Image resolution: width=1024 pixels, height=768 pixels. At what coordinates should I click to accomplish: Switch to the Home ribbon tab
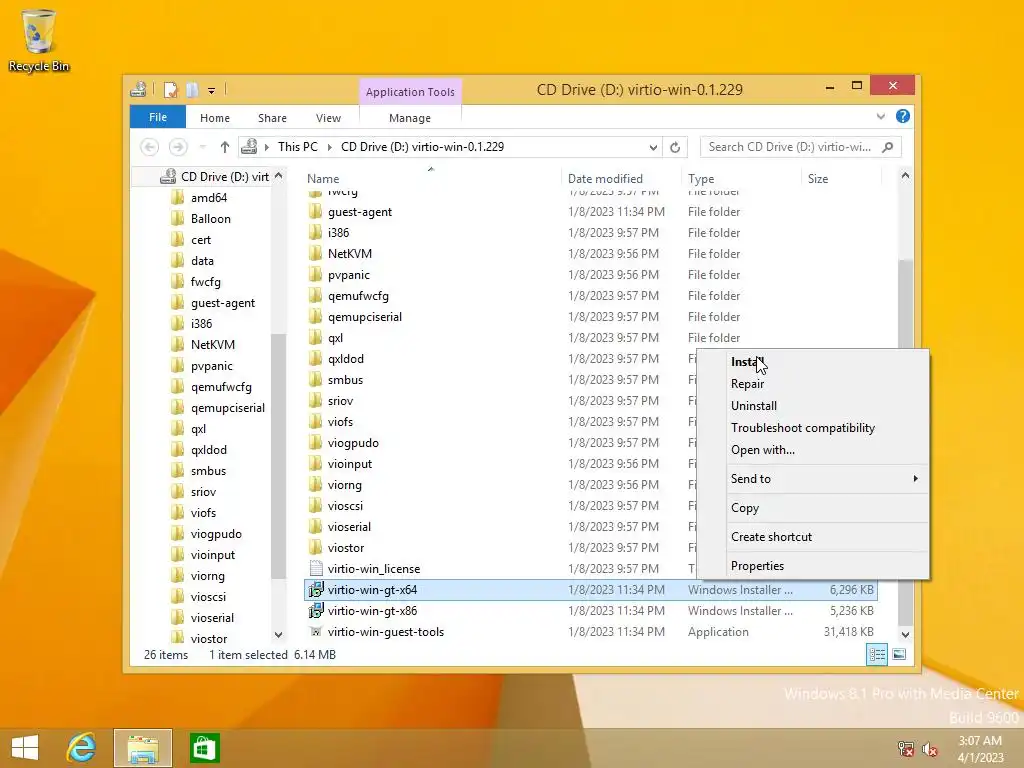(x=215, y=118)
